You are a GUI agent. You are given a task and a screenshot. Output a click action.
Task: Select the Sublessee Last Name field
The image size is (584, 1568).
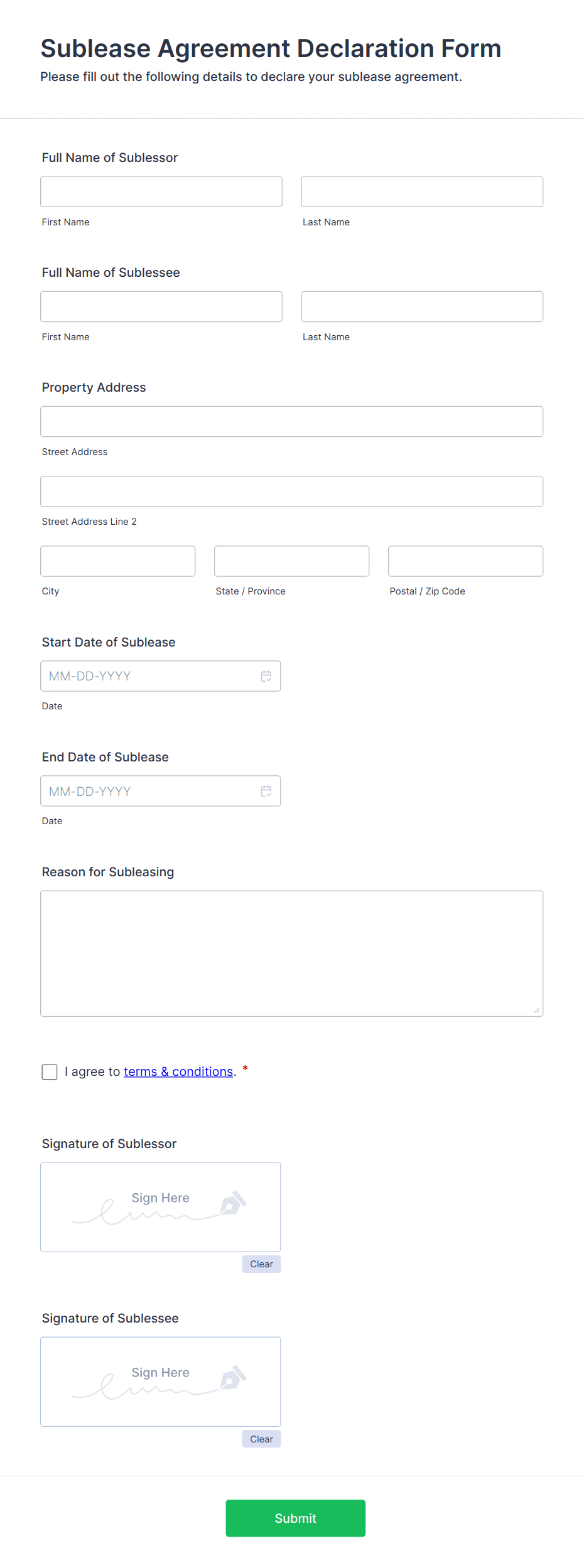tap(422, 306)
